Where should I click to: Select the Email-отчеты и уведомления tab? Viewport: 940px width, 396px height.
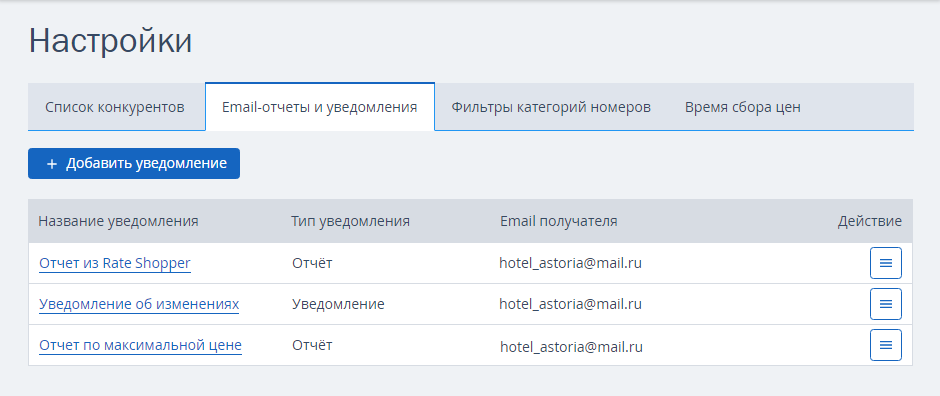[x=320, y=108]
